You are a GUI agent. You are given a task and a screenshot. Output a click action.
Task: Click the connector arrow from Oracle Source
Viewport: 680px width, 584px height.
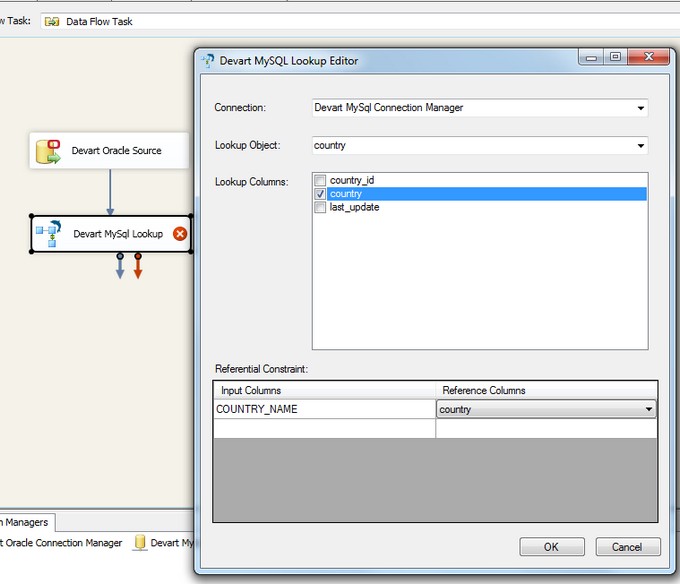pyautogui.click(x=110, y=192)
